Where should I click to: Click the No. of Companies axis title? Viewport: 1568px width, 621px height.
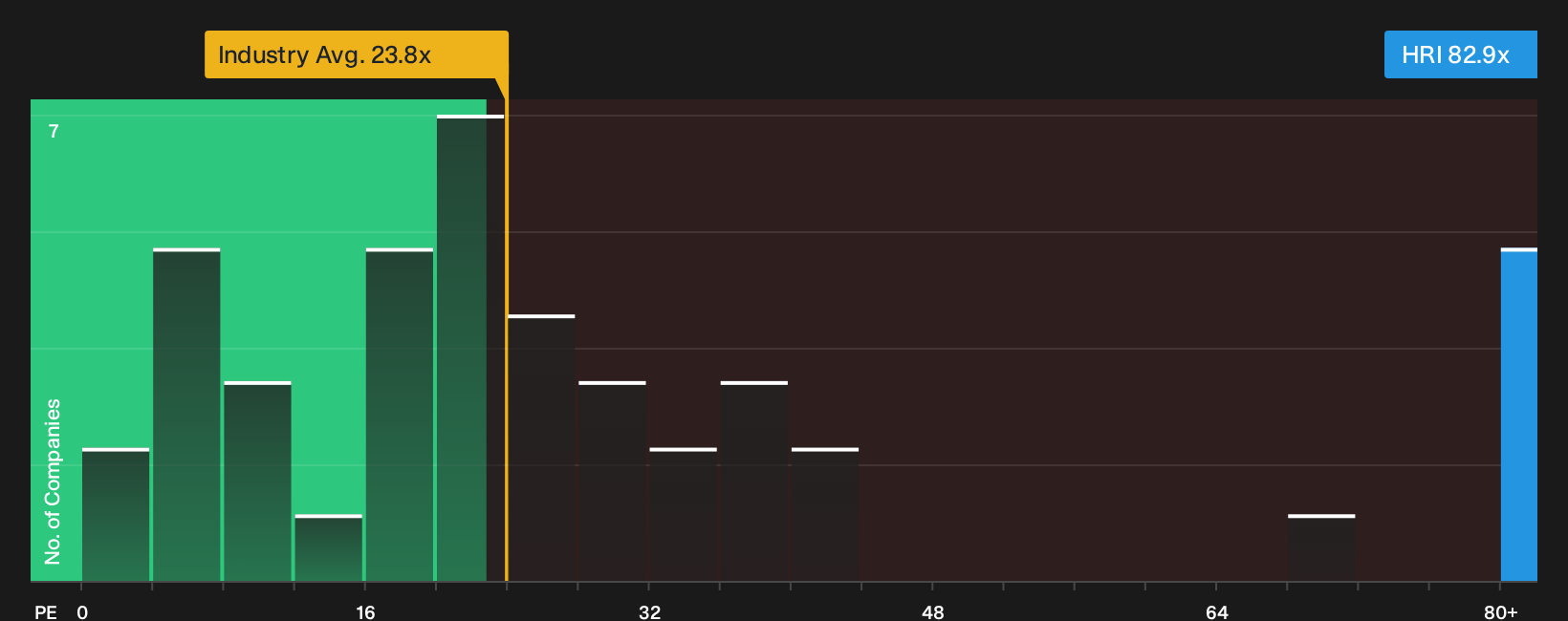(x=53, y=481)
